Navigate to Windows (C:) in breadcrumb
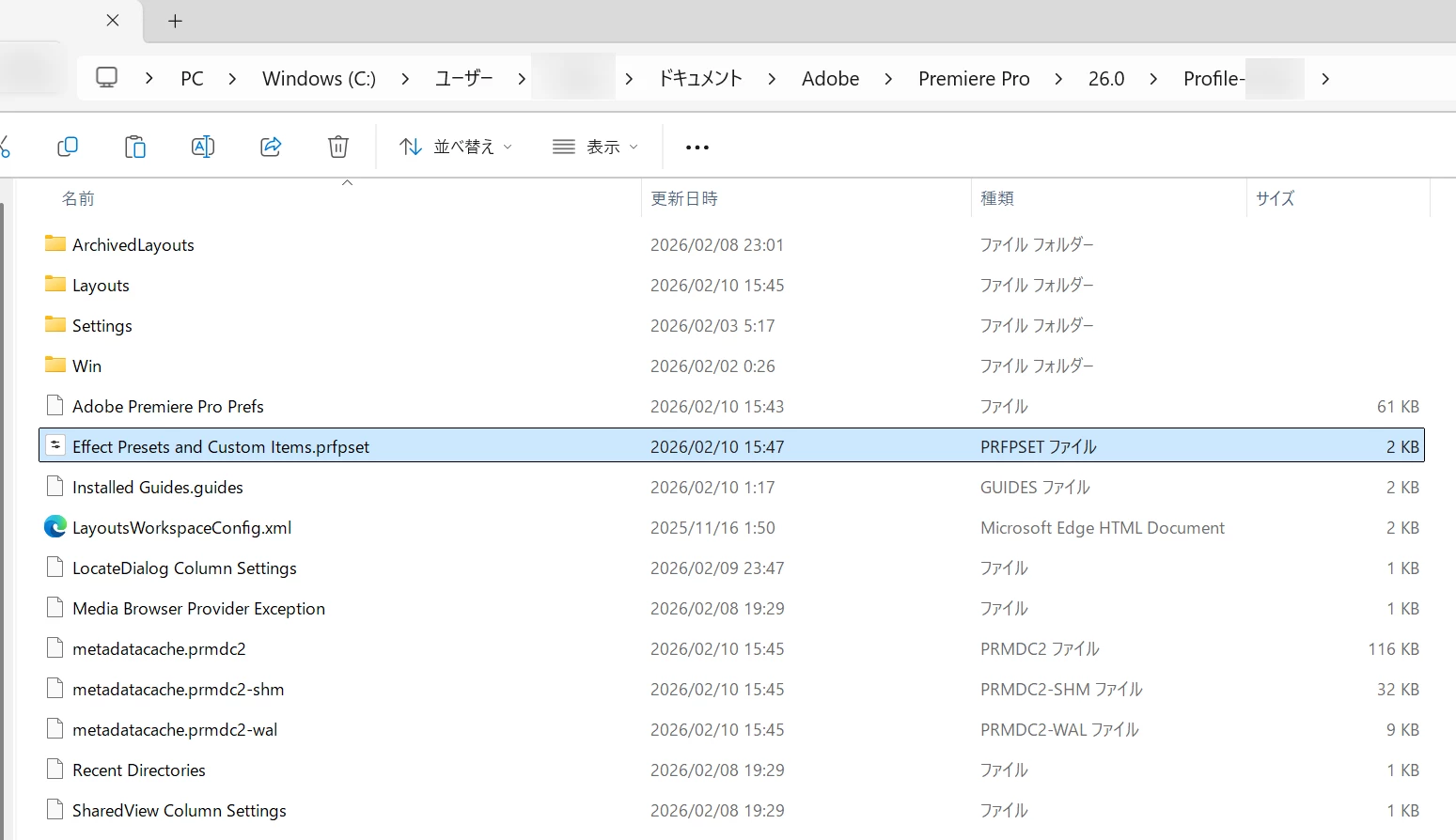 319,79
